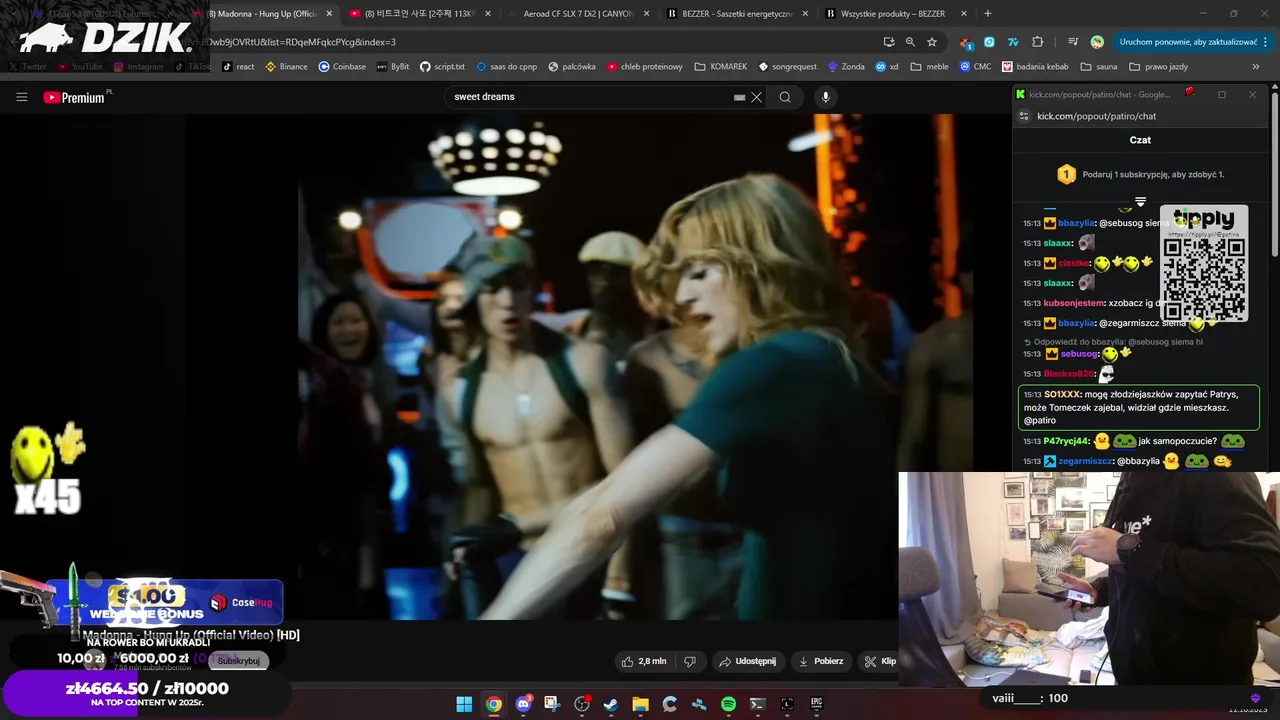Screen dimensions: 1280x720
Task: Share the video via Udostępnij
Action: (747, 661)
